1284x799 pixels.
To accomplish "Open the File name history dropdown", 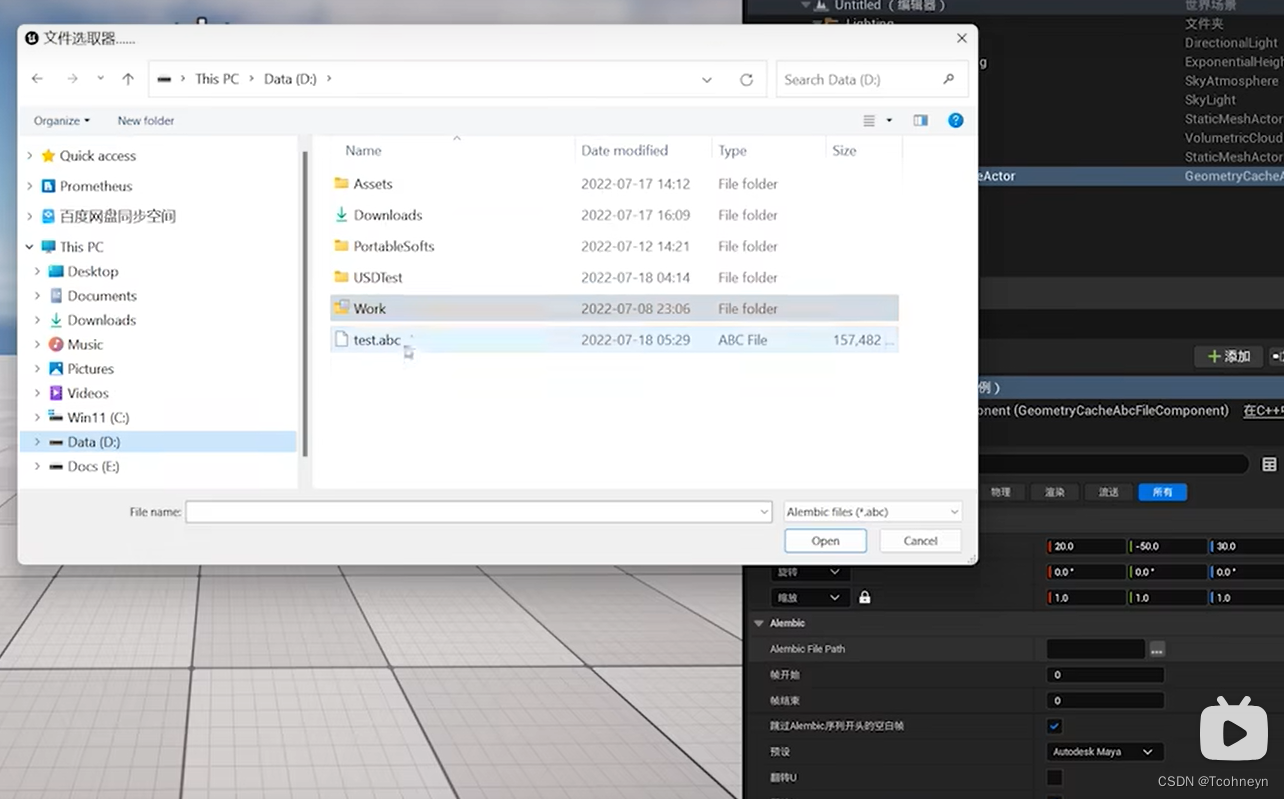I will click(x=764, y=512).
